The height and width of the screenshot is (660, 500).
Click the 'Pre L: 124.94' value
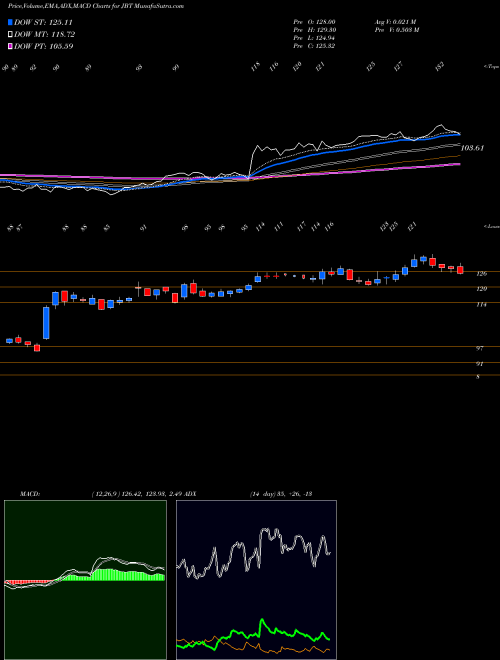pyautogui.click(x=314, y=38)
